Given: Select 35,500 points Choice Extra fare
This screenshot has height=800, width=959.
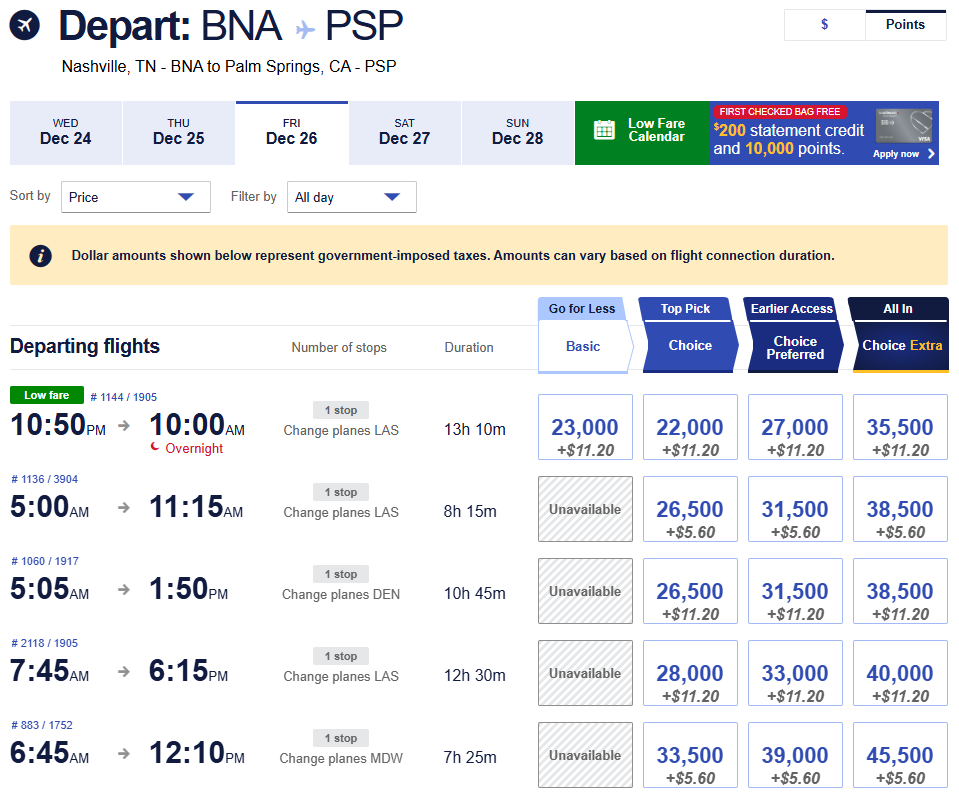Looking at the screenshot, I should [x=900, y=427].
